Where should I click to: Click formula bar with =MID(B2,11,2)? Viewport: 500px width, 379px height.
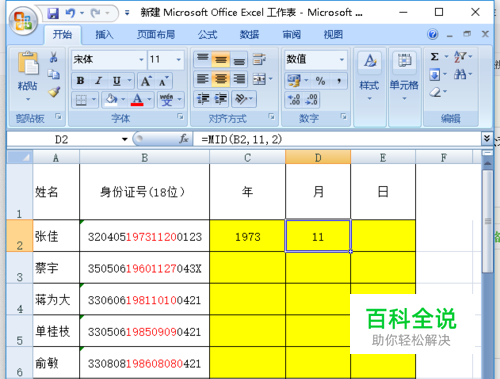click(337, 139)
